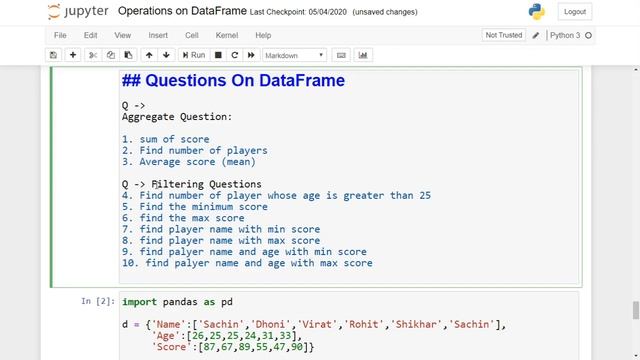
Task: Click the kernel idle indicator circle
Action: coord(588,36)
